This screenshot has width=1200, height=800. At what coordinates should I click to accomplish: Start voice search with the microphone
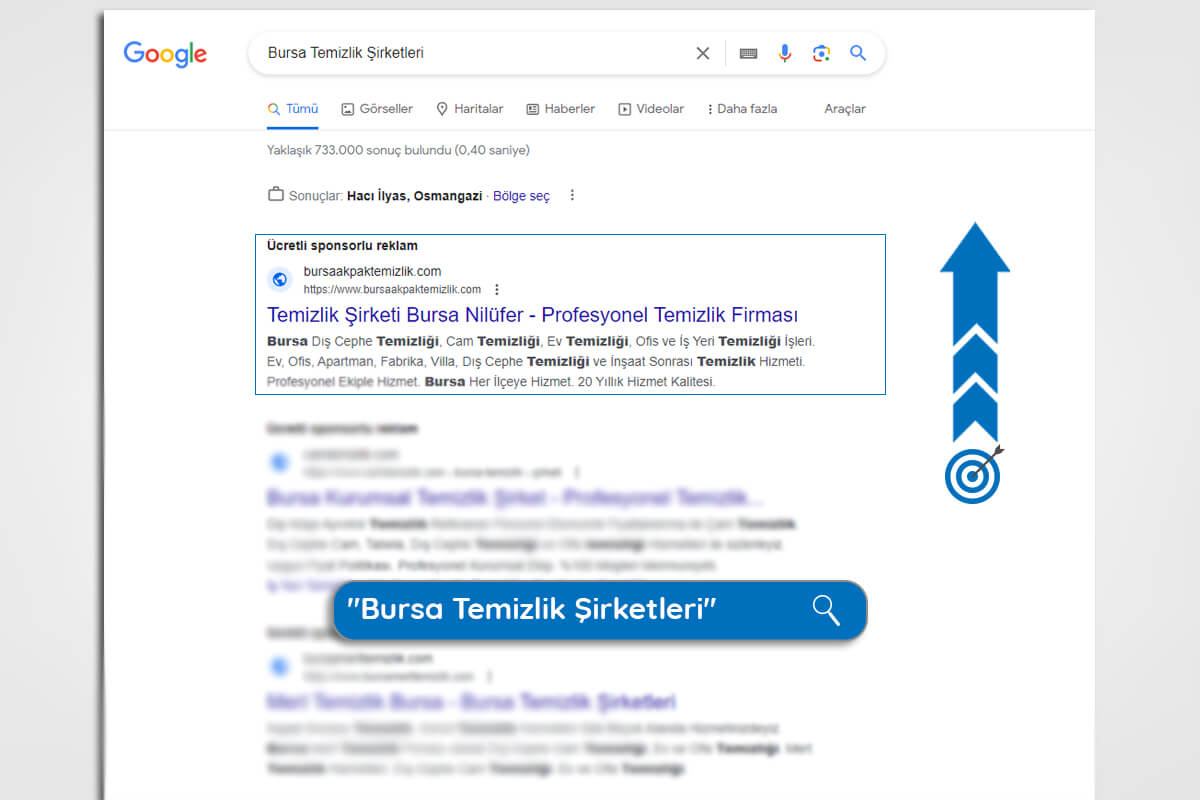click(785, 53)
